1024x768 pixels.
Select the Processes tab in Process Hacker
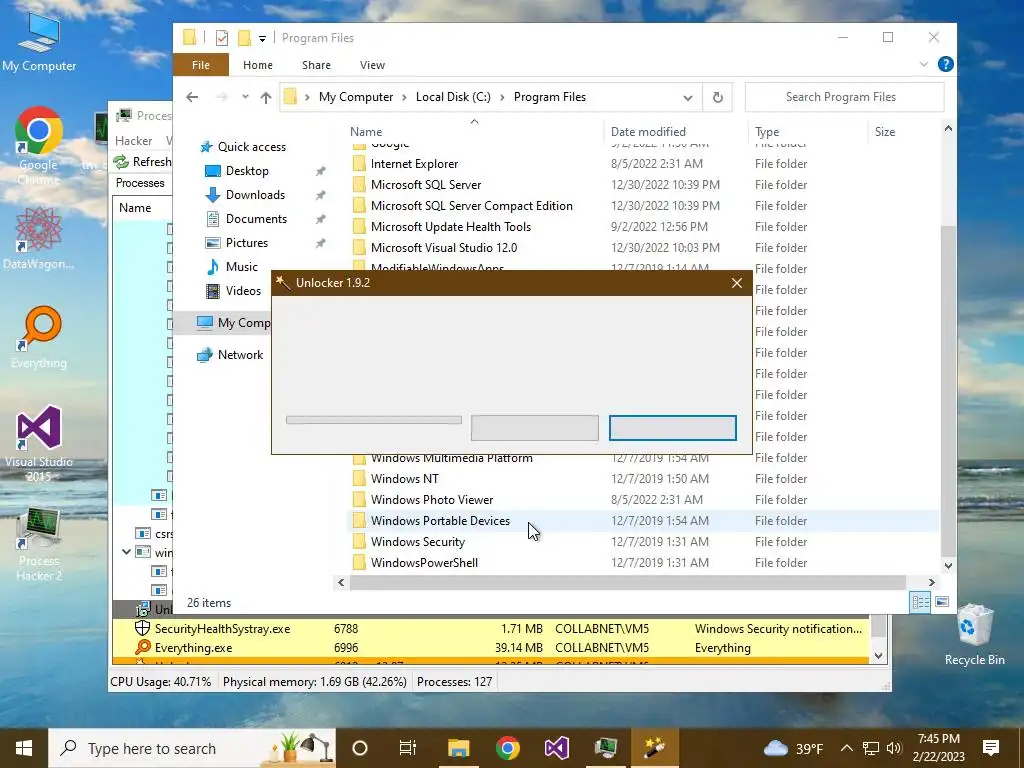(x=140, y=183)
